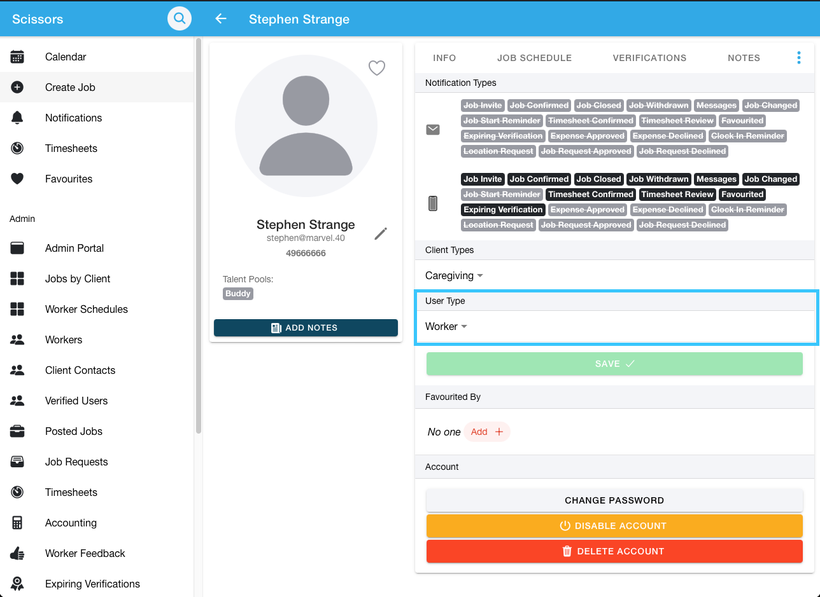Open Worker Schedules from the sidebar
The width and height of the screenshot is (820, 597).
[97, 309]
